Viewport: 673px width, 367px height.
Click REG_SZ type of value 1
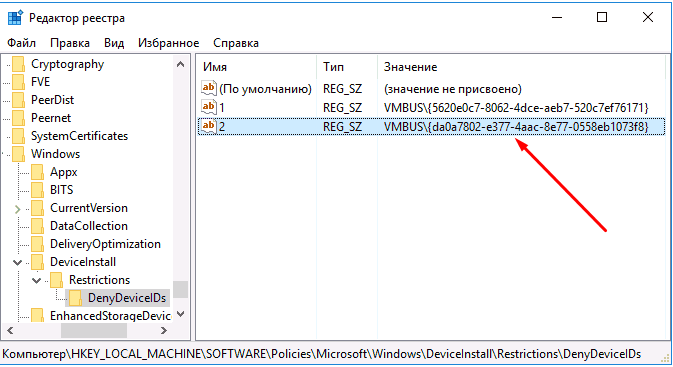[x=343, y=108]
